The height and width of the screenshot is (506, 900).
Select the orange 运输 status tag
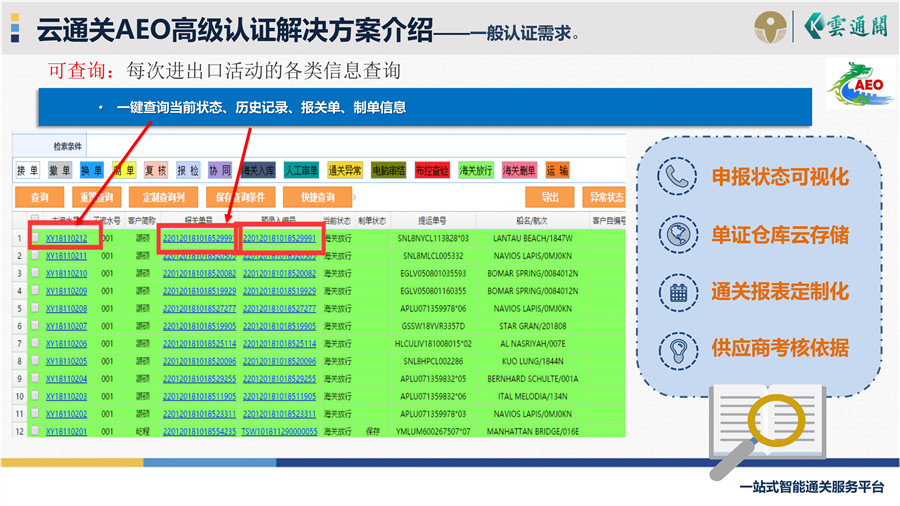point(557,170)
